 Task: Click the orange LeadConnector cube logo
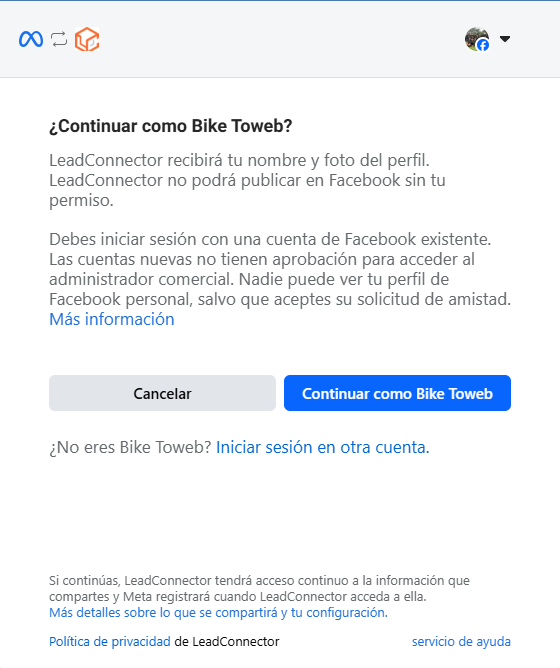click(x=87, y=39)
